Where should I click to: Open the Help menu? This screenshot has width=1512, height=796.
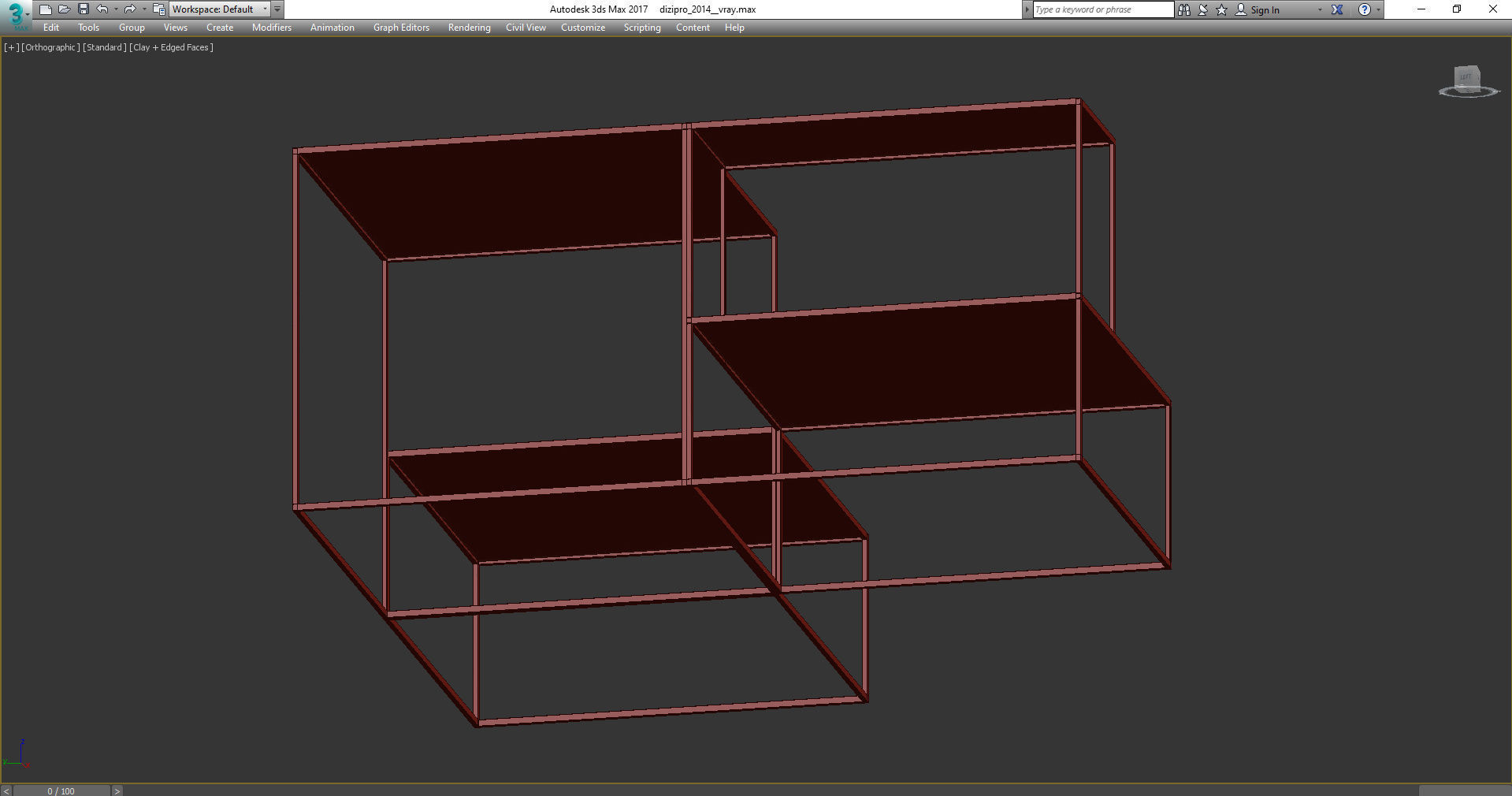(734, 28)
